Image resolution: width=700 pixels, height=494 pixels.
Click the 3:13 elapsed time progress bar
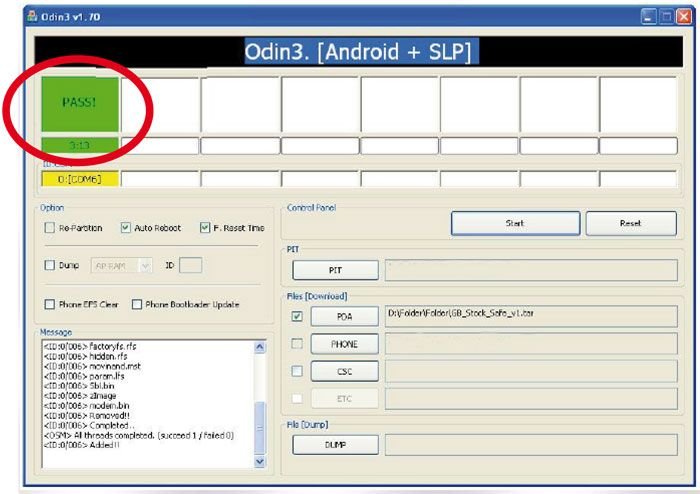point(80,145)
